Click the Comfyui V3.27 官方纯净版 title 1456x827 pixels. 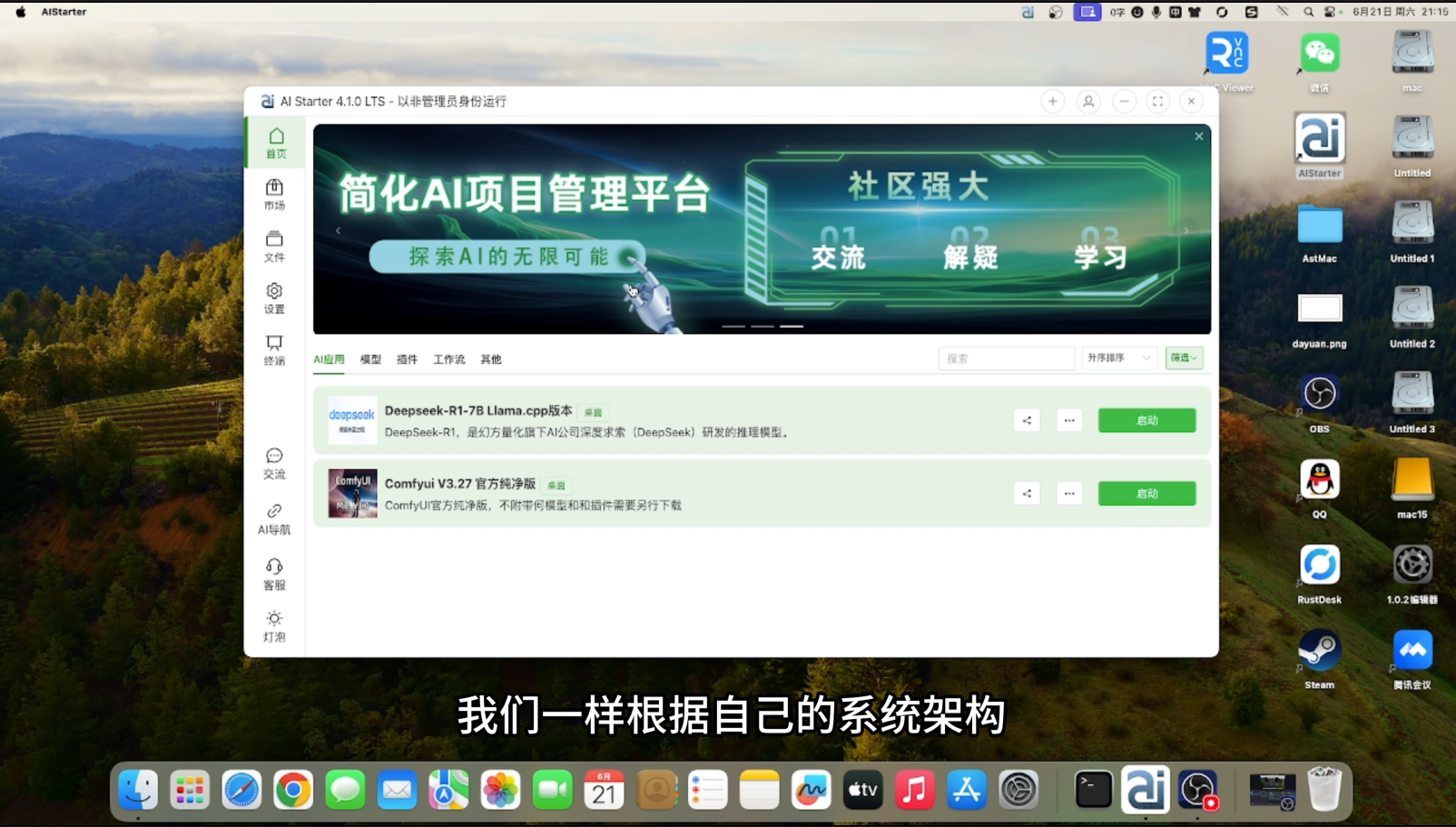point(460,484)
